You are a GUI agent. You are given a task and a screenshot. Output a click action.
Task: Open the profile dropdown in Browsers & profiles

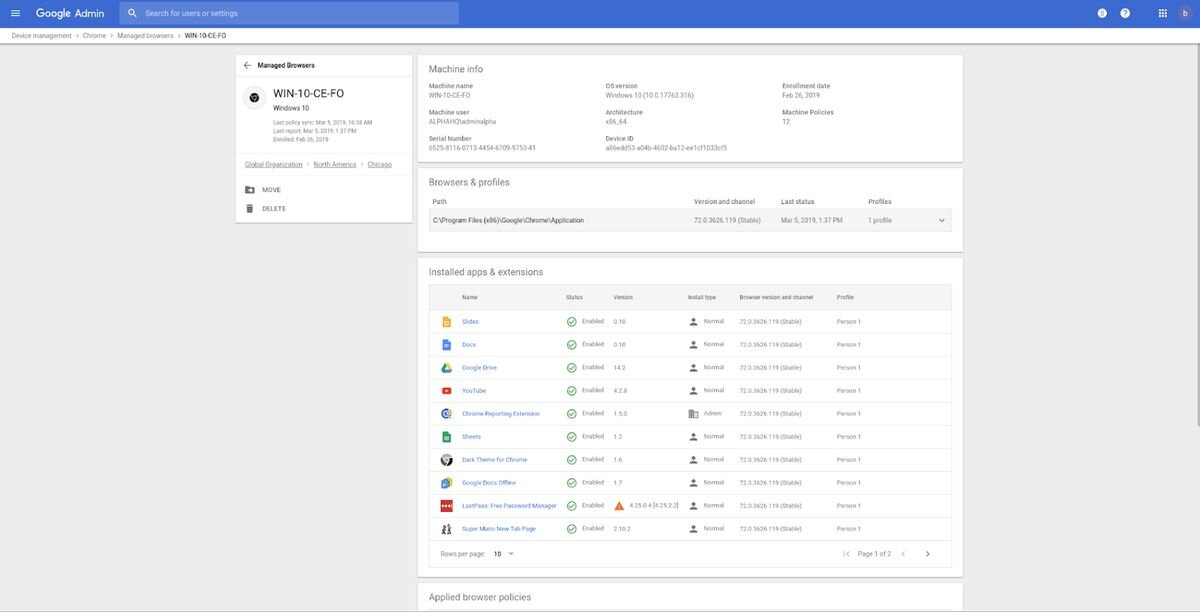coord(939,217)
